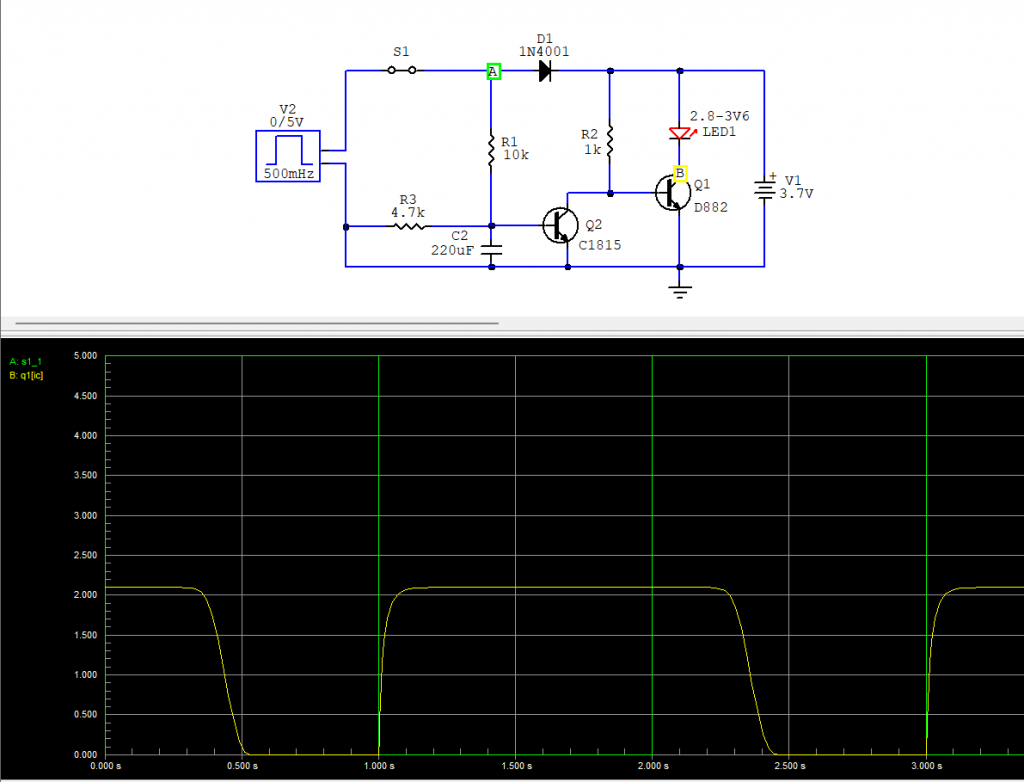Click the C2 name label
The width and height of the screenshot is (1024, 782).
click(x=460, y=236)
